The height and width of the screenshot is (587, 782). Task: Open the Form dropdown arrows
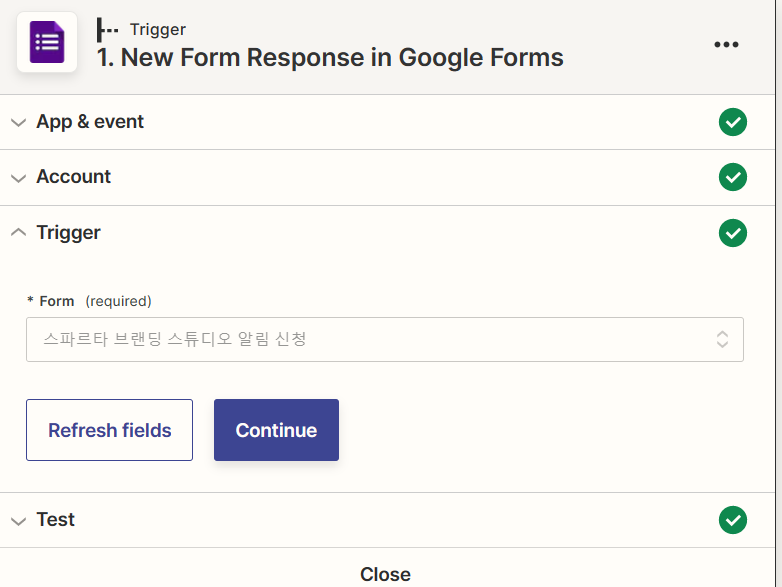pyautogui.click(x=722, y=339)
